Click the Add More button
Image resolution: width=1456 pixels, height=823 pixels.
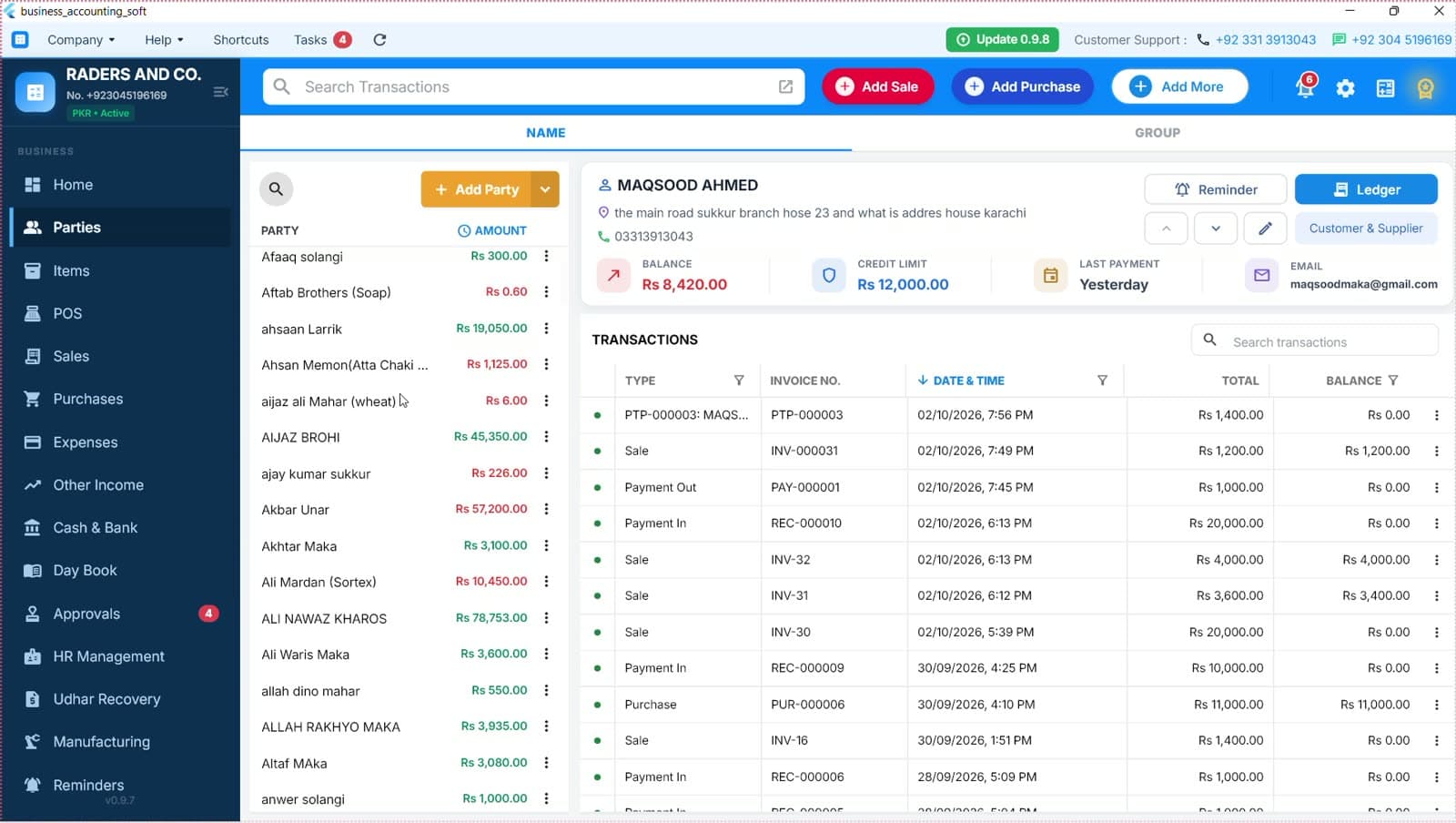point(1179,86)
